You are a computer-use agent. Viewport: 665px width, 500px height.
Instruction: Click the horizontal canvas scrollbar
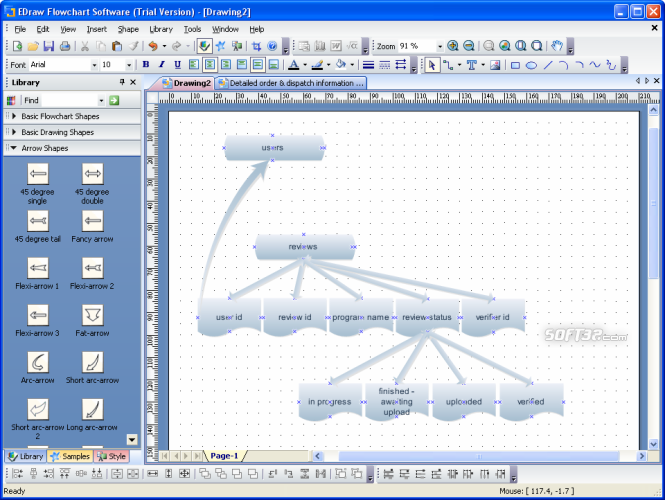(479, 456)
